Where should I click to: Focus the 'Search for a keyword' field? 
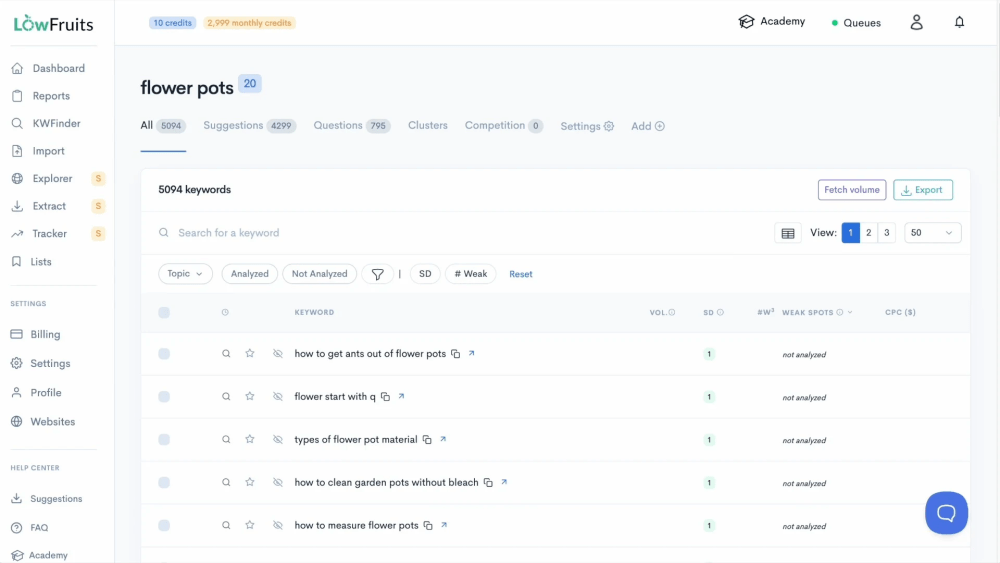tap(459, 233)
